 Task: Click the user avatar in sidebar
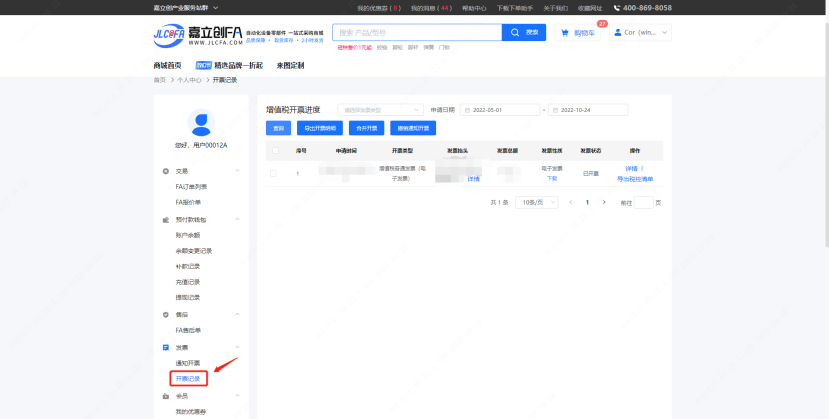(201, 122)
